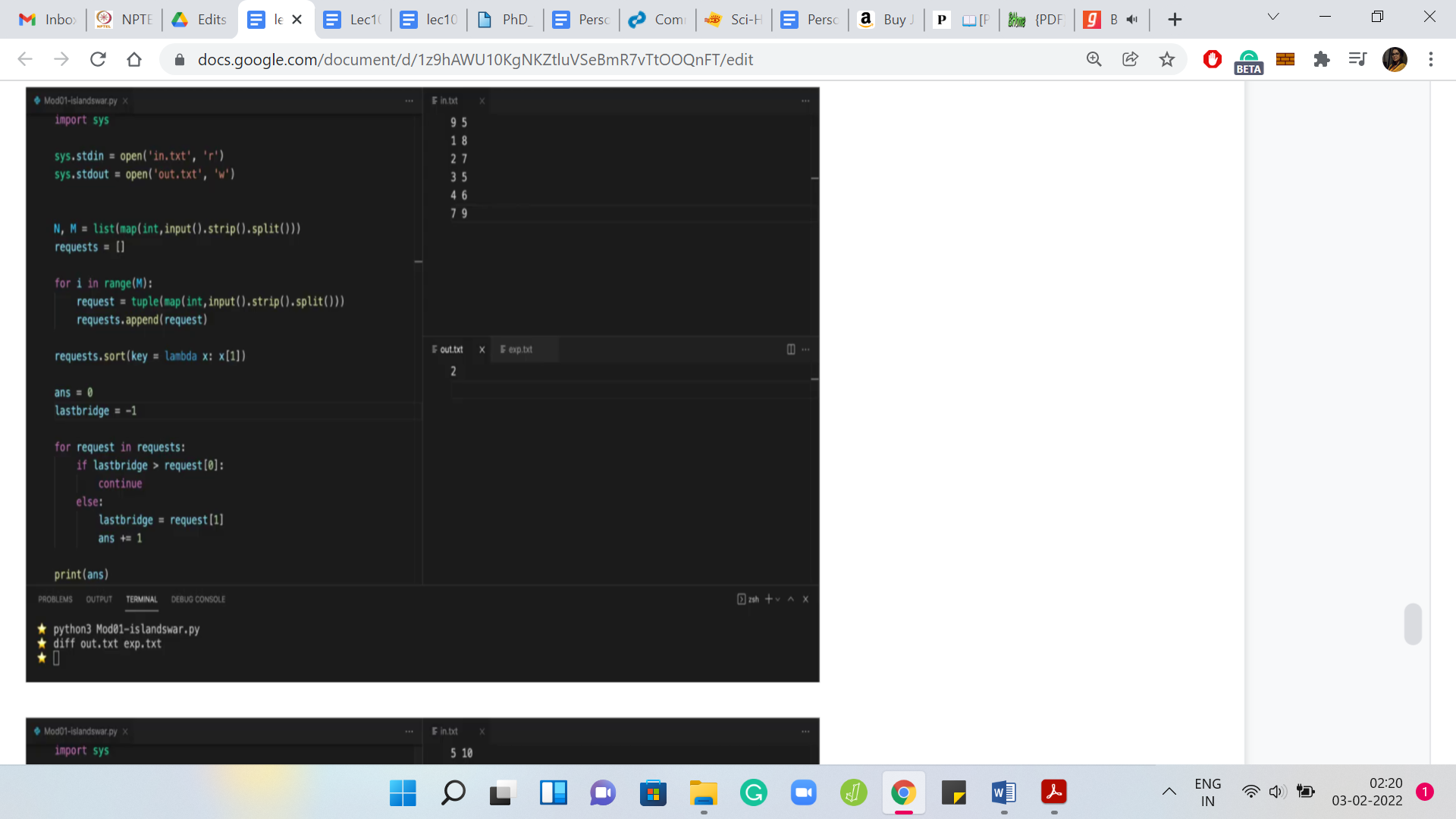Image resolution: width=1456 pixels, height=819 pixels.
Task: Open Windows Start menu
Action: pyautogui.click(x=403, y=793)
